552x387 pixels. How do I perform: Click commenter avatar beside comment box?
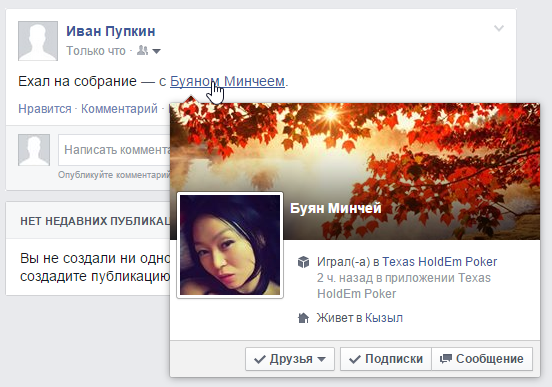click(34, 150)
